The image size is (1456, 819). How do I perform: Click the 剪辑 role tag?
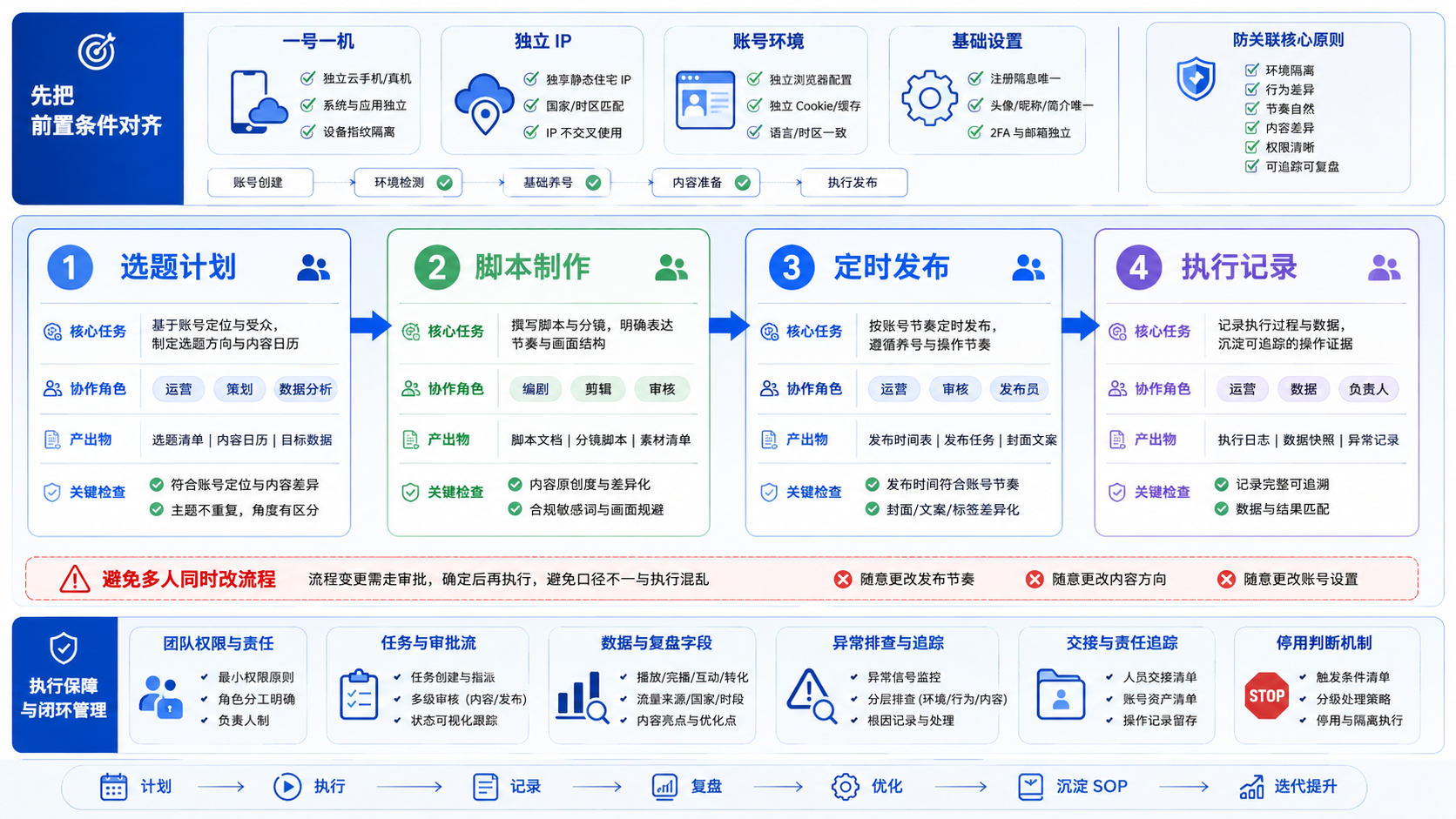click(x=598, y=389)
